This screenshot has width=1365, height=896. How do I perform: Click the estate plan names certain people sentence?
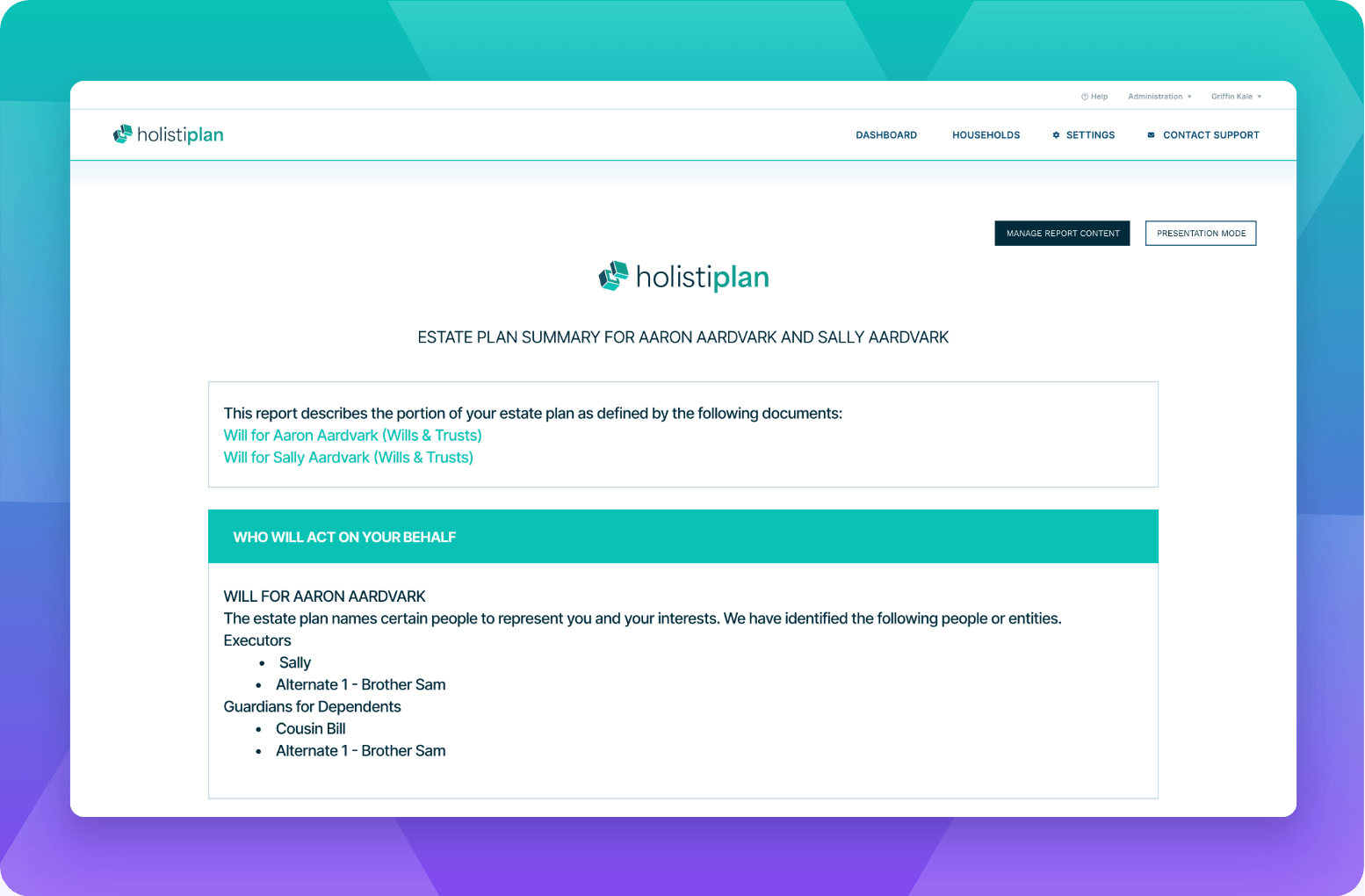point(642,618)
